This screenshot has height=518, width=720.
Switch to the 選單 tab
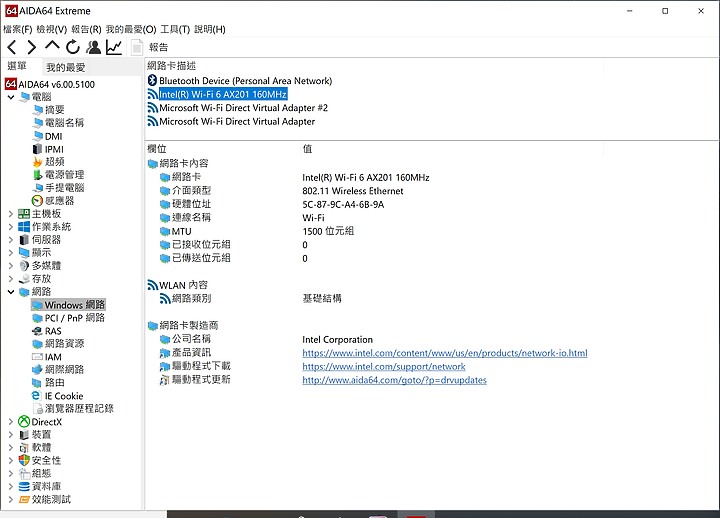(17, 66)
